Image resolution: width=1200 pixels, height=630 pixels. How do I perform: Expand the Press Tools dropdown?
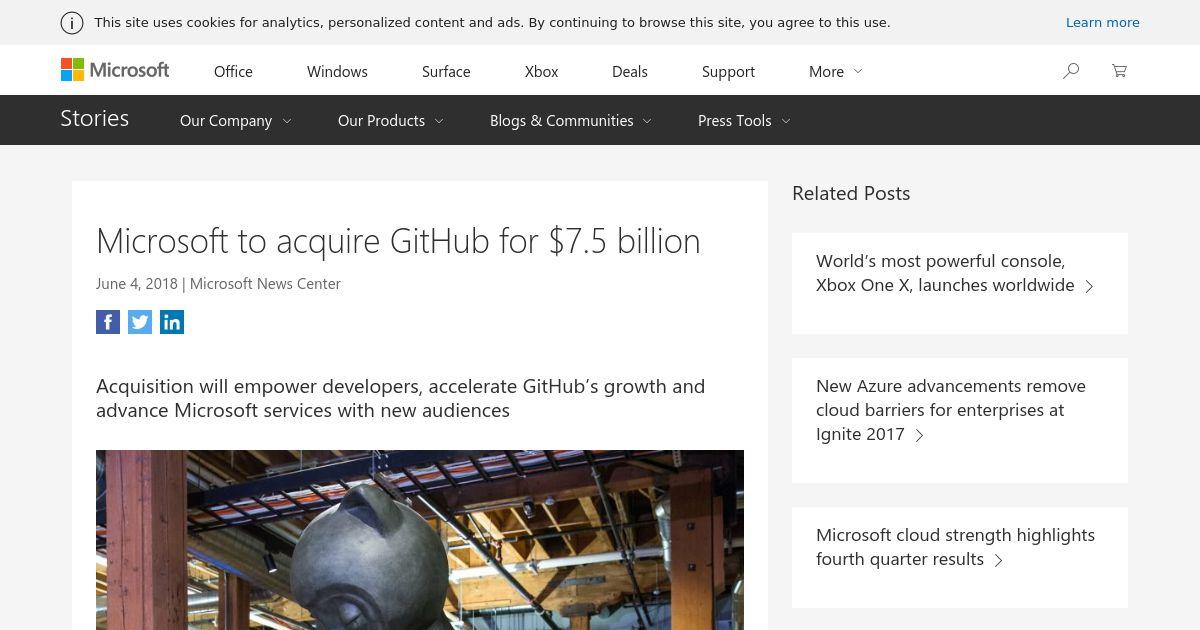click(744, 120)
